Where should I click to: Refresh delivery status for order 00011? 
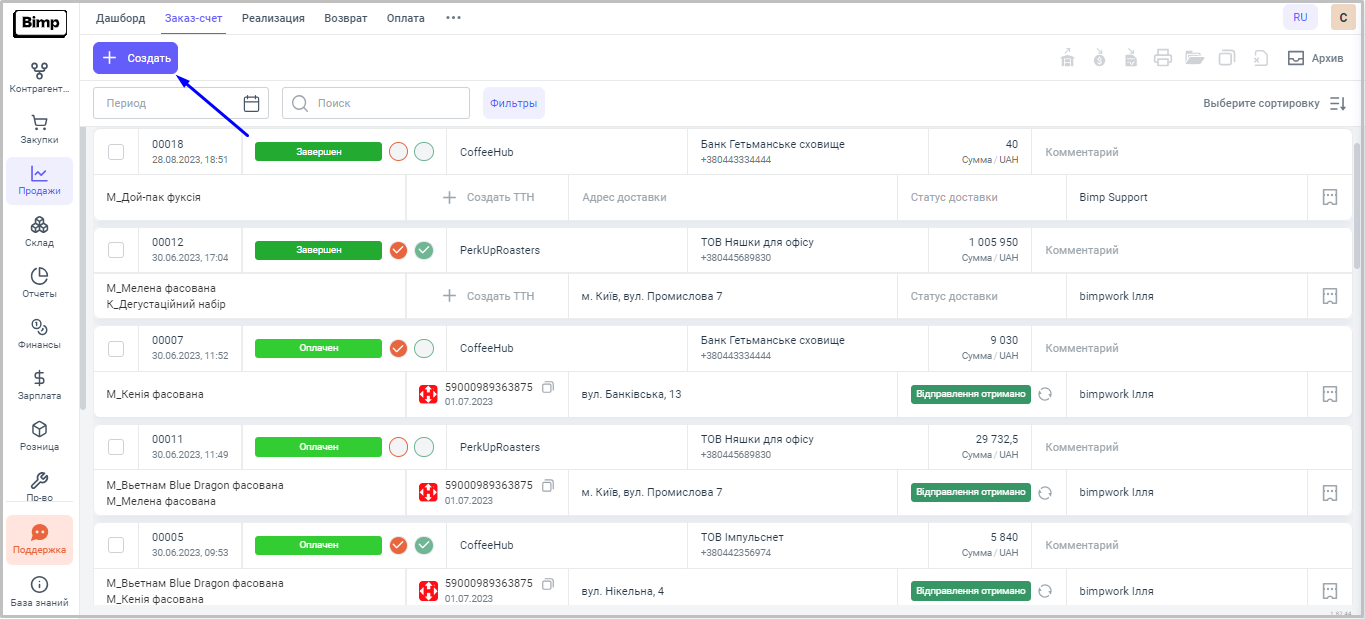[x=1045, y=492]
